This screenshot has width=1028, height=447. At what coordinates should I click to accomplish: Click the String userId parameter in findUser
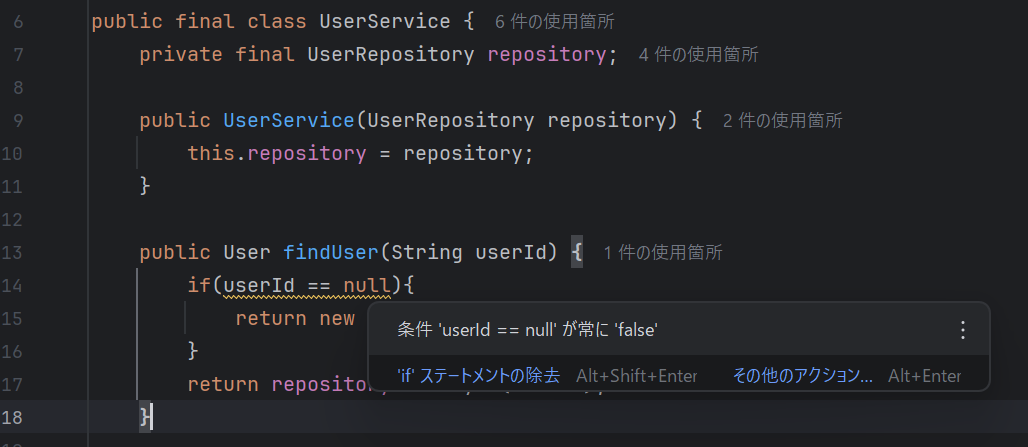pyautogui.click(x=469, y=252)
